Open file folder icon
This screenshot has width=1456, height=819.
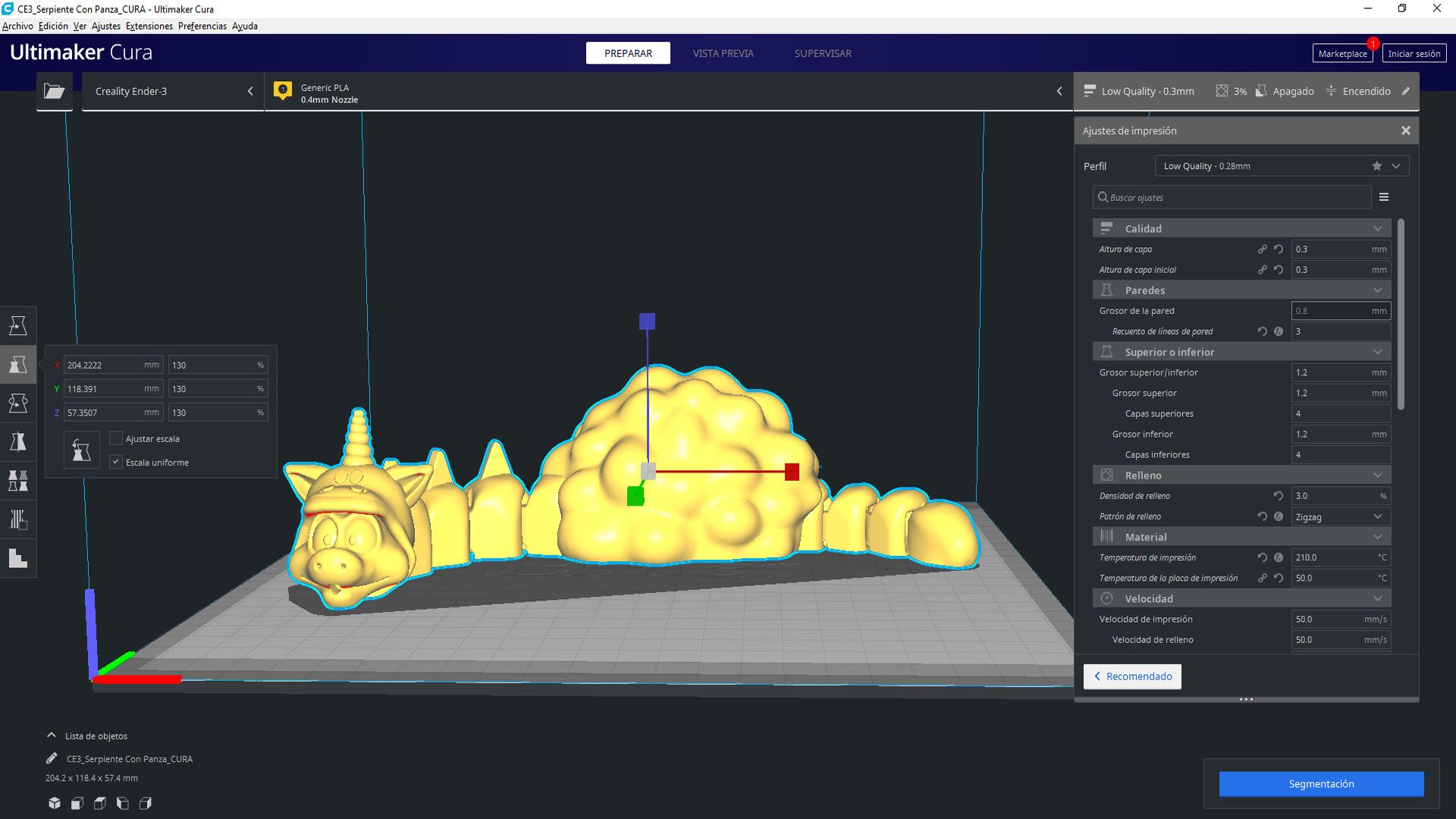(x=55, y=91)
